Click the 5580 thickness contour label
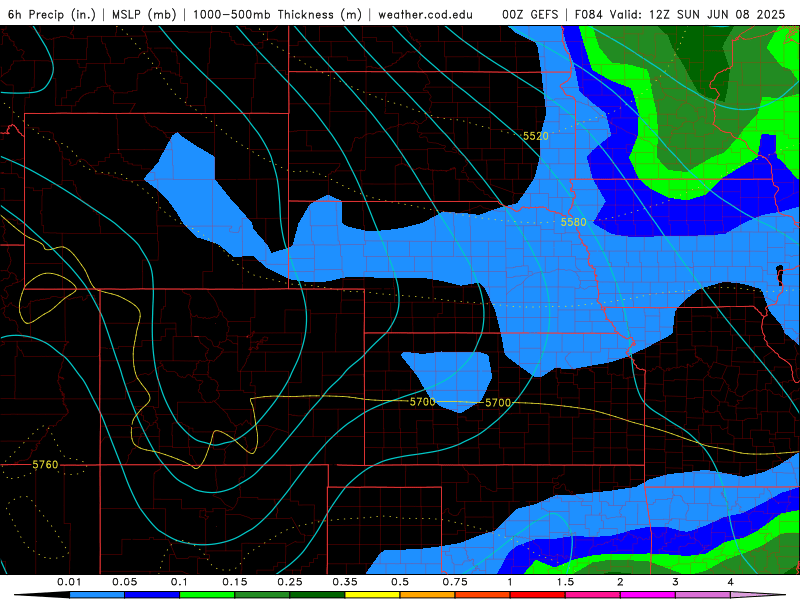Viewport: 800px width, 600px height. [x=573, y=222]
